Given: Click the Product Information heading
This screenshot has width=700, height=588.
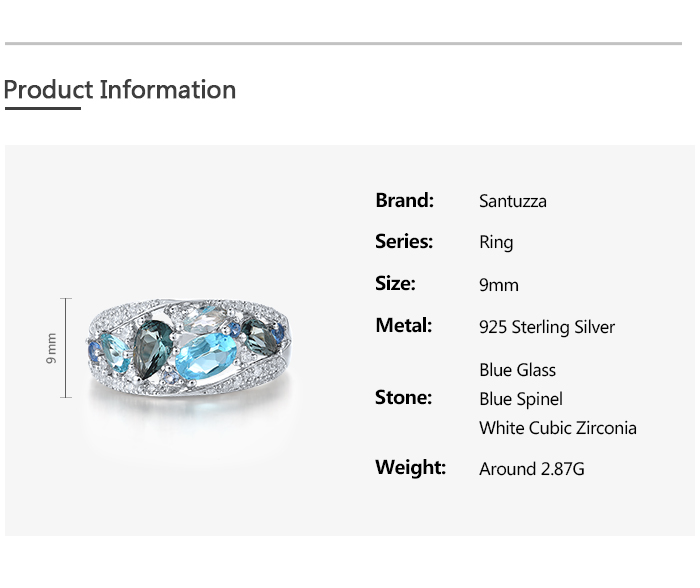Looking at the screenshot, I should tap(120, 90).
